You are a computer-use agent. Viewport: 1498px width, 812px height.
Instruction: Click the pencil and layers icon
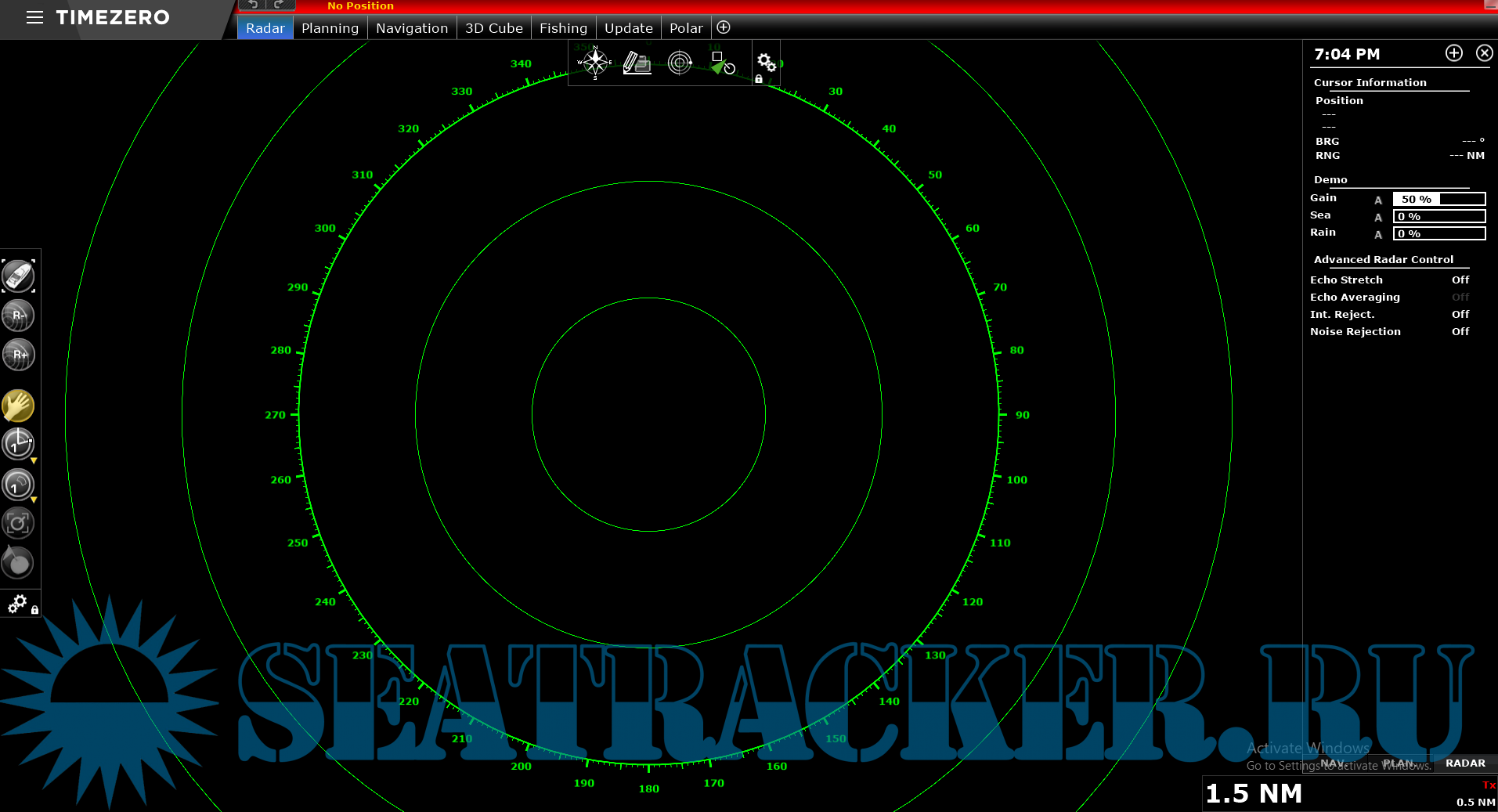pyautogui.click(x=637, y=63)
